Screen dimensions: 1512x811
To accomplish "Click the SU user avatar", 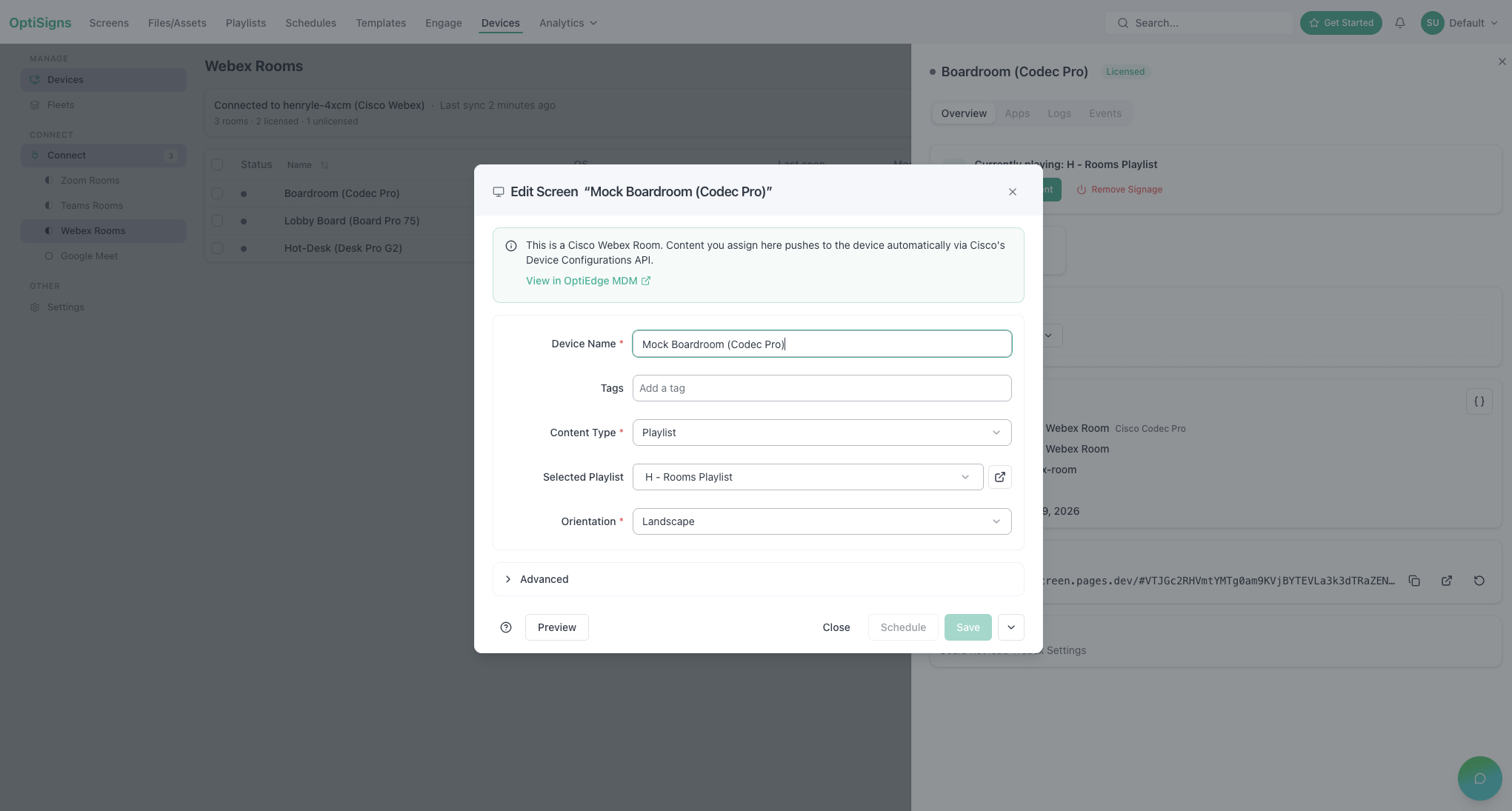I will point(1432,23).
